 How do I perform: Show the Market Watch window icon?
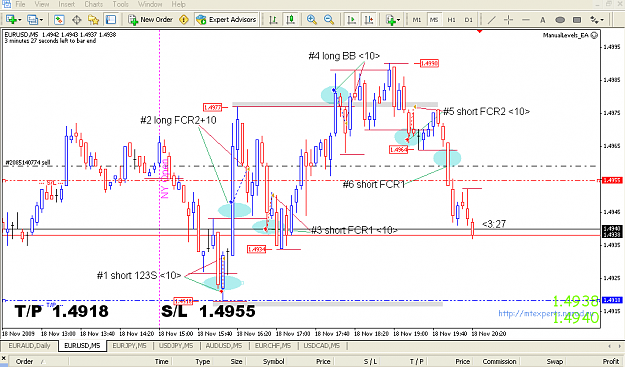click(x=59, y=19)
